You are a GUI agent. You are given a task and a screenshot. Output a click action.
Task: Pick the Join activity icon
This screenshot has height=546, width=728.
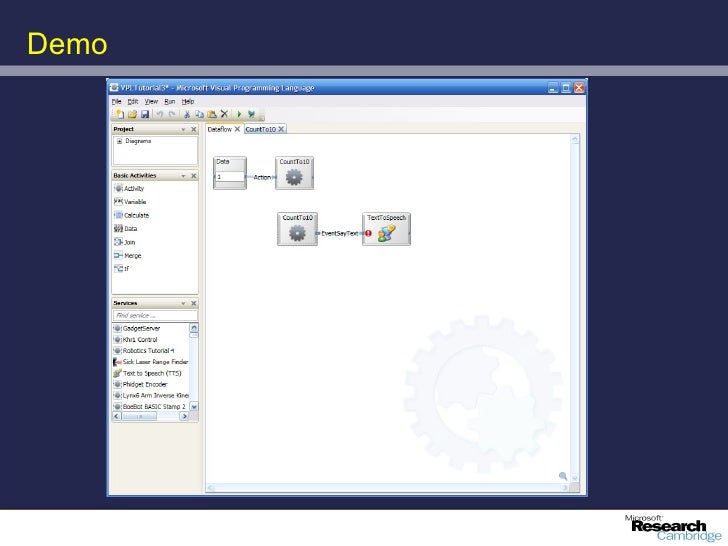click(118, 242)
